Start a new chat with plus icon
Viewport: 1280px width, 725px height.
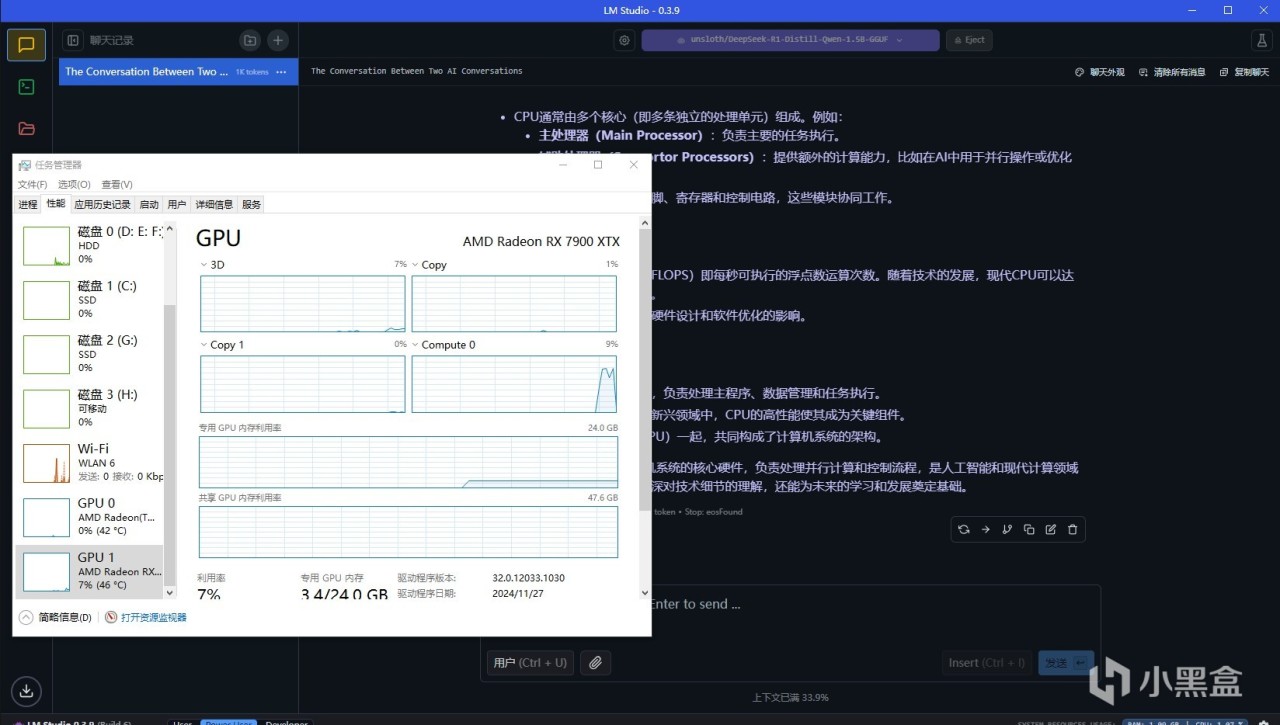(x=278, y=40)
